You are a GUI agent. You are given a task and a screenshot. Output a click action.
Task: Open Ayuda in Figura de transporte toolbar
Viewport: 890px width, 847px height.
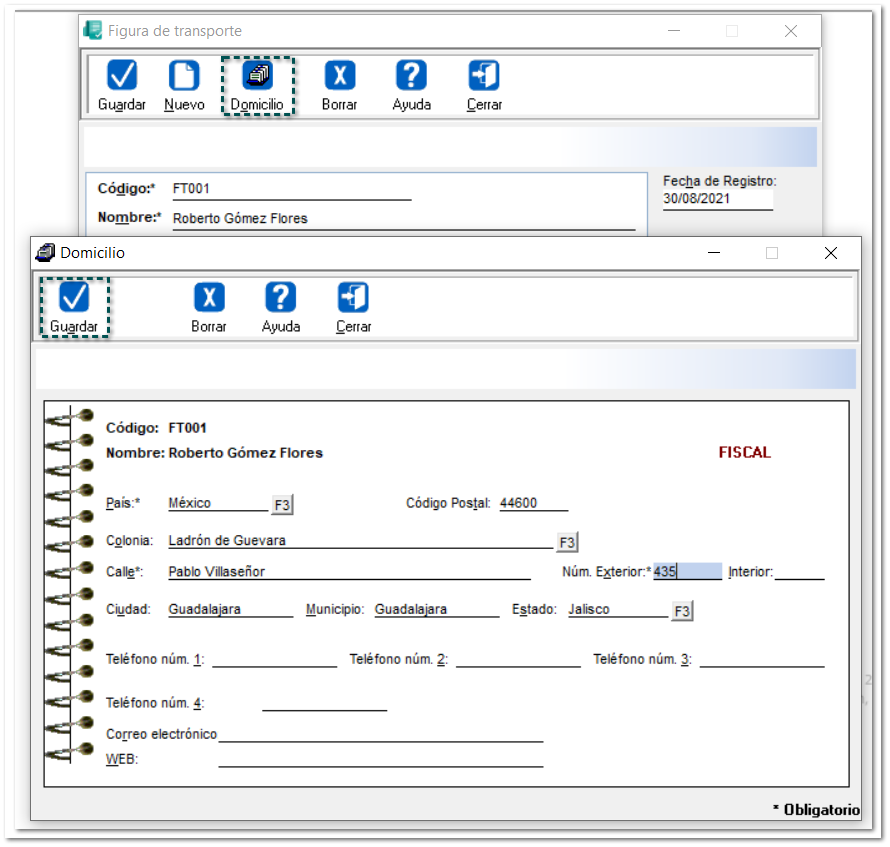(412, 86)
